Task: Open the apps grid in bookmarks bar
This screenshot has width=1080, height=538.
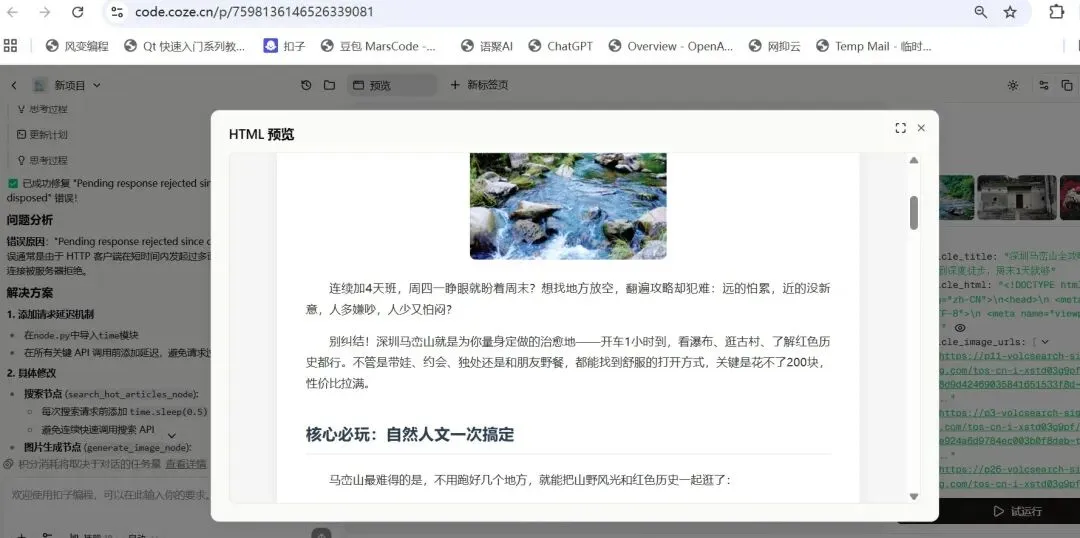Action: [10, 46]
